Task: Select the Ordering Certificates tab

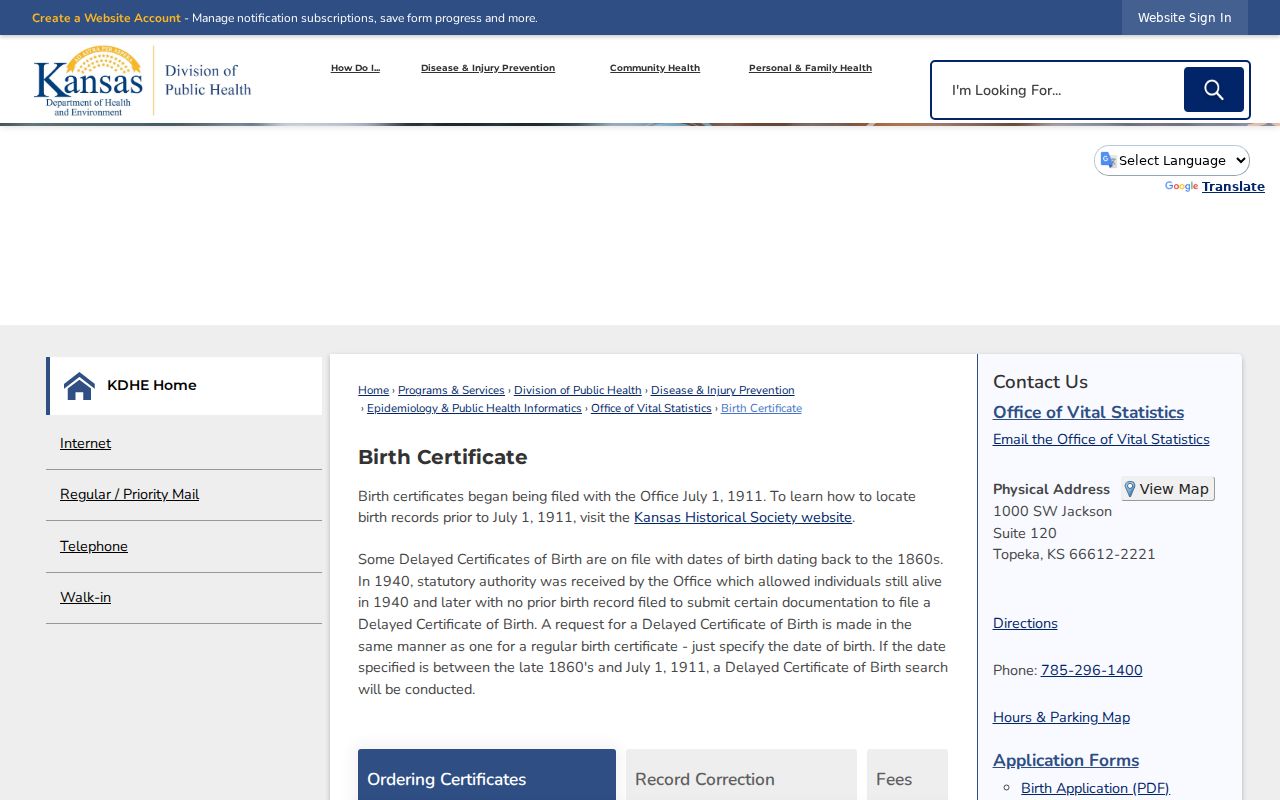Action: tap(487, 775)
